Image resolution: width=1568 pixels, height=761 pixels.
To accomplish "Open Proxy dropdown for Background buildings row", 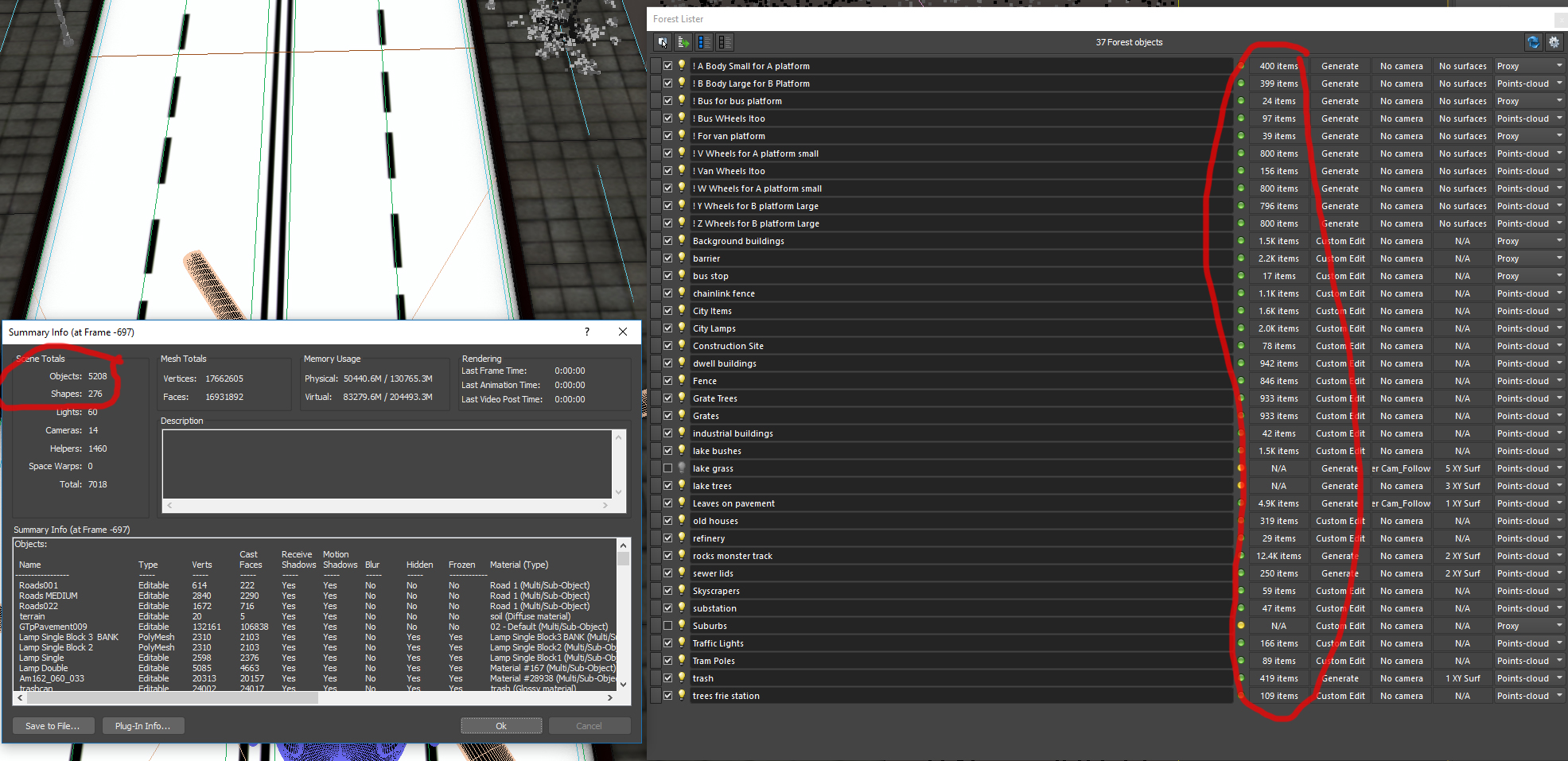I will point(1529,241).
